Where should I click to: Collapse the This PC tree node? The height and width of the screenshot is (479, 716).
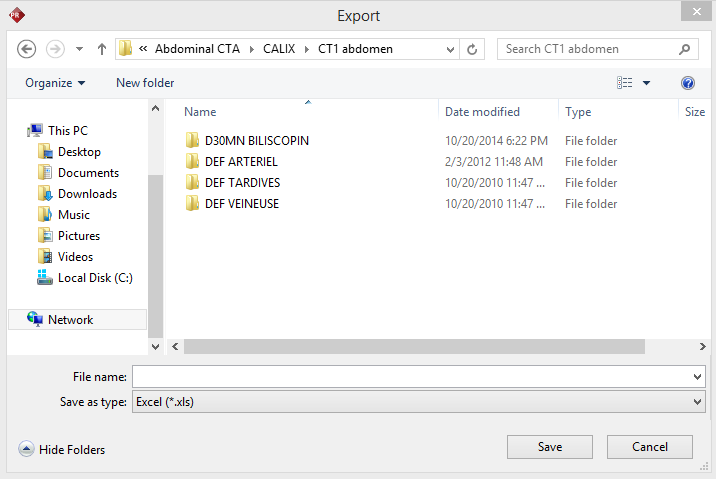(21, 131)
